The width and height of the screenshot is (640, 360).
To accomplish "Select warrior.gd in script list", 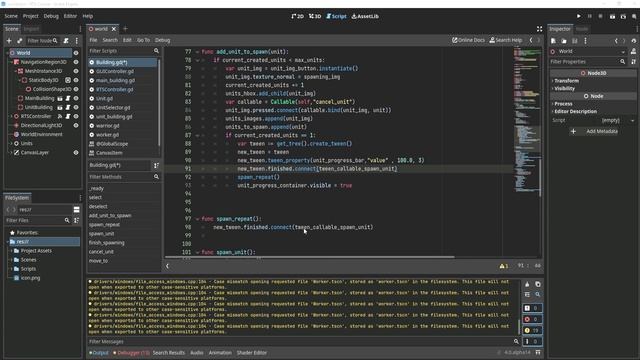I will point(107,126).
